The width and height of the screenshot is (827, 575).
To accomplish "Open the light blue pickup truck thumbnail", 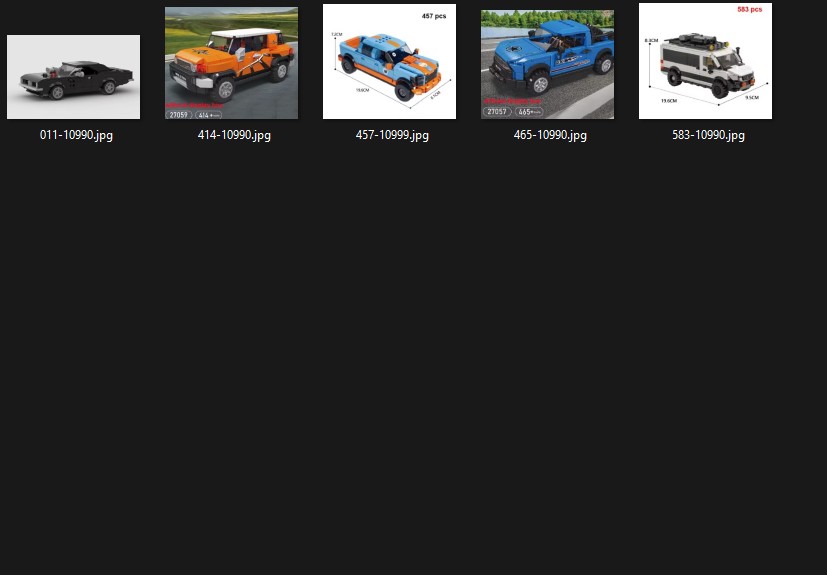I will pos(389,61).
